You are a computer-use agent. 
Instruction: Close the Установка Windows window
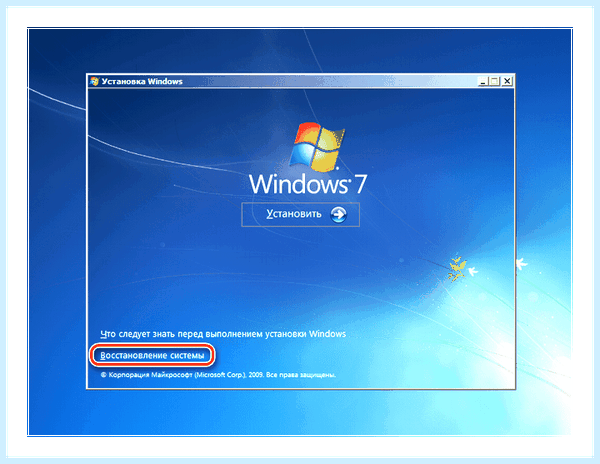pyautogui.click(x=507, y=81)
